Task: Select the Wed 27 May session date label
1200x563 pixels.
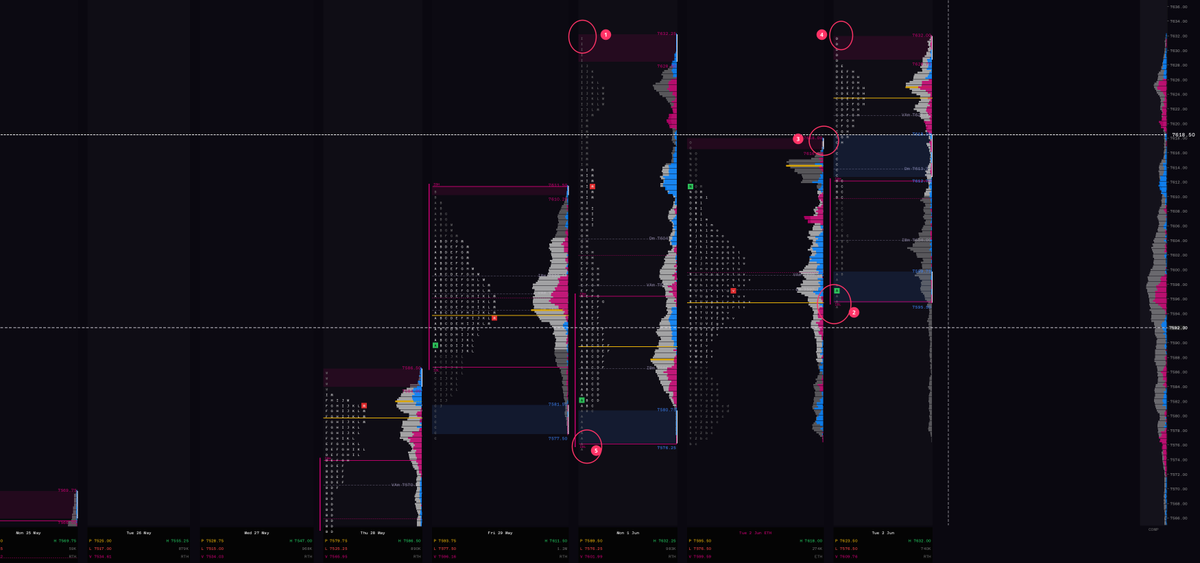Action: click(256, 533)
